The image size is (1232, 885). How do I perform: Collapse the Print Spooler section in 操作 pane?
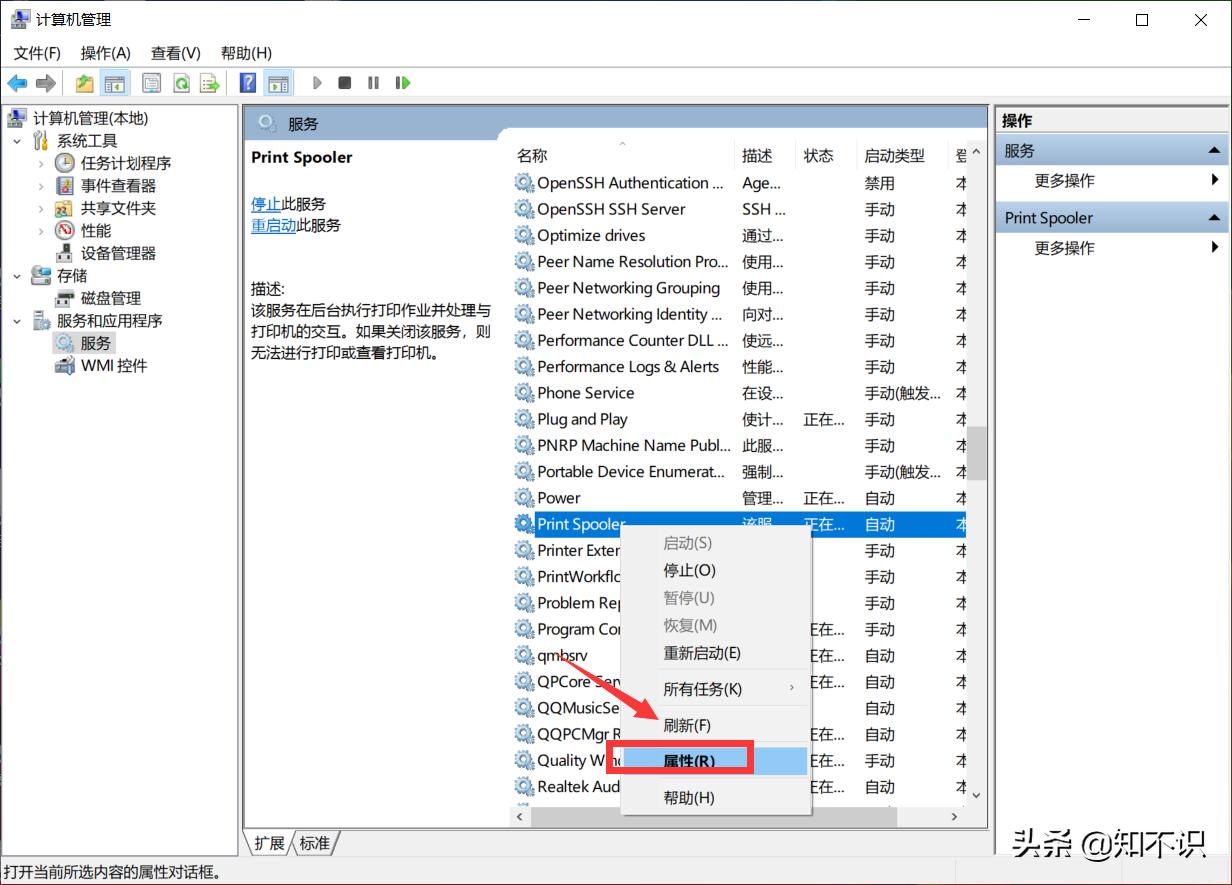point(1214,217)
